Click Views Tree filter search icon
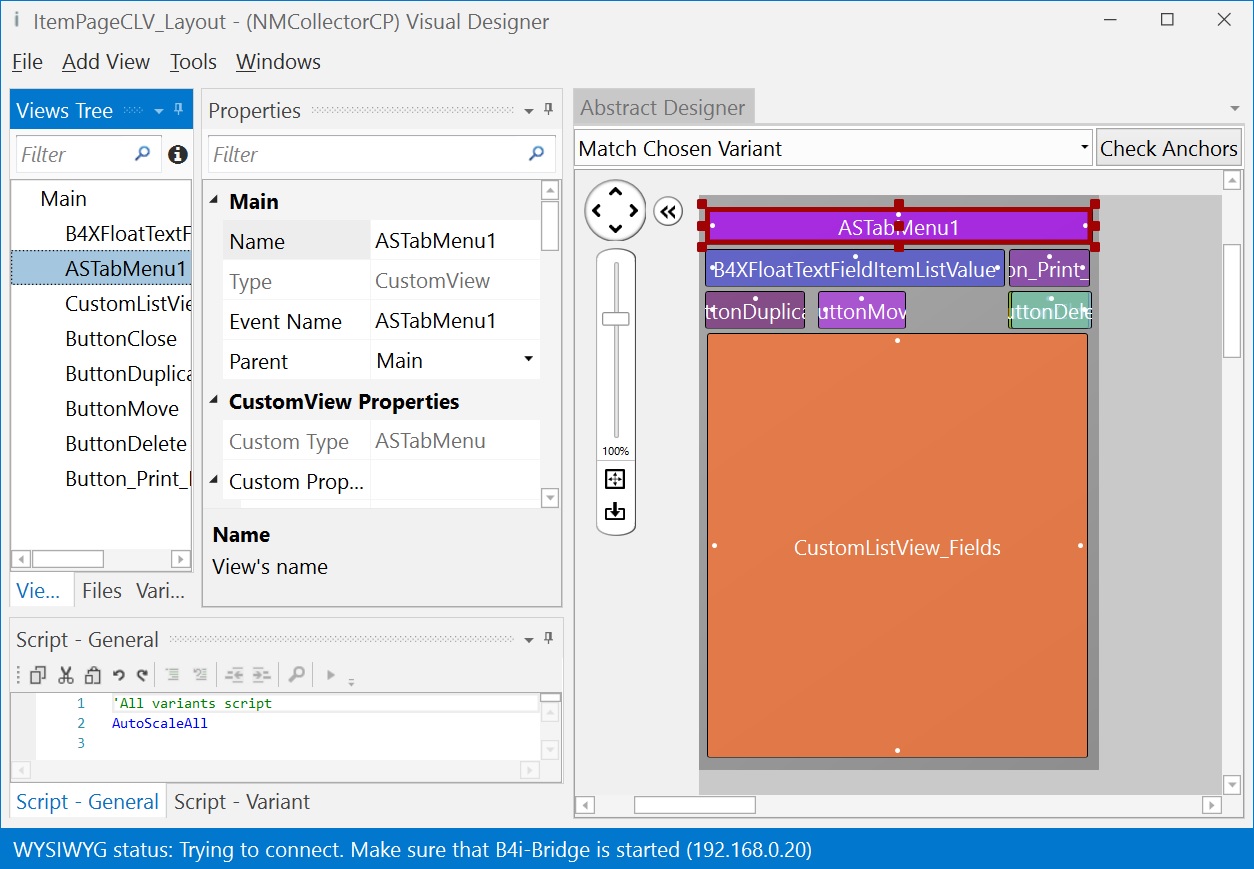The width and height of the screenshot is (1254, 869). (143, 154)
